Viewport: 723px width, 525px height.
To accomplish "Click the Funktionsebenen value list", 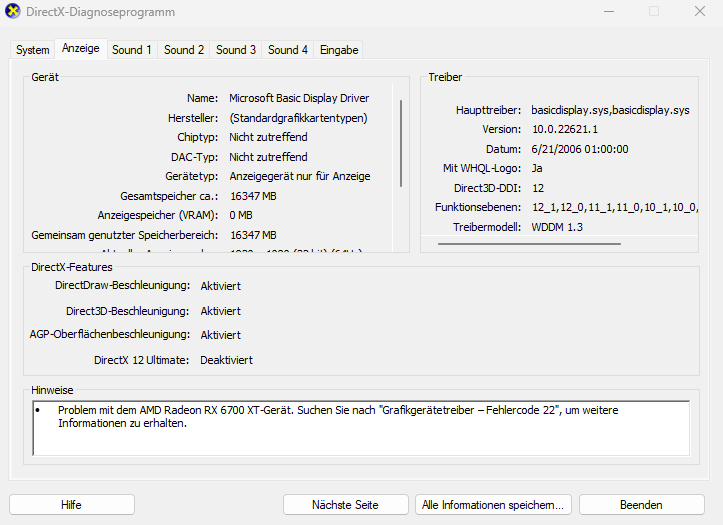I will 615,207.
